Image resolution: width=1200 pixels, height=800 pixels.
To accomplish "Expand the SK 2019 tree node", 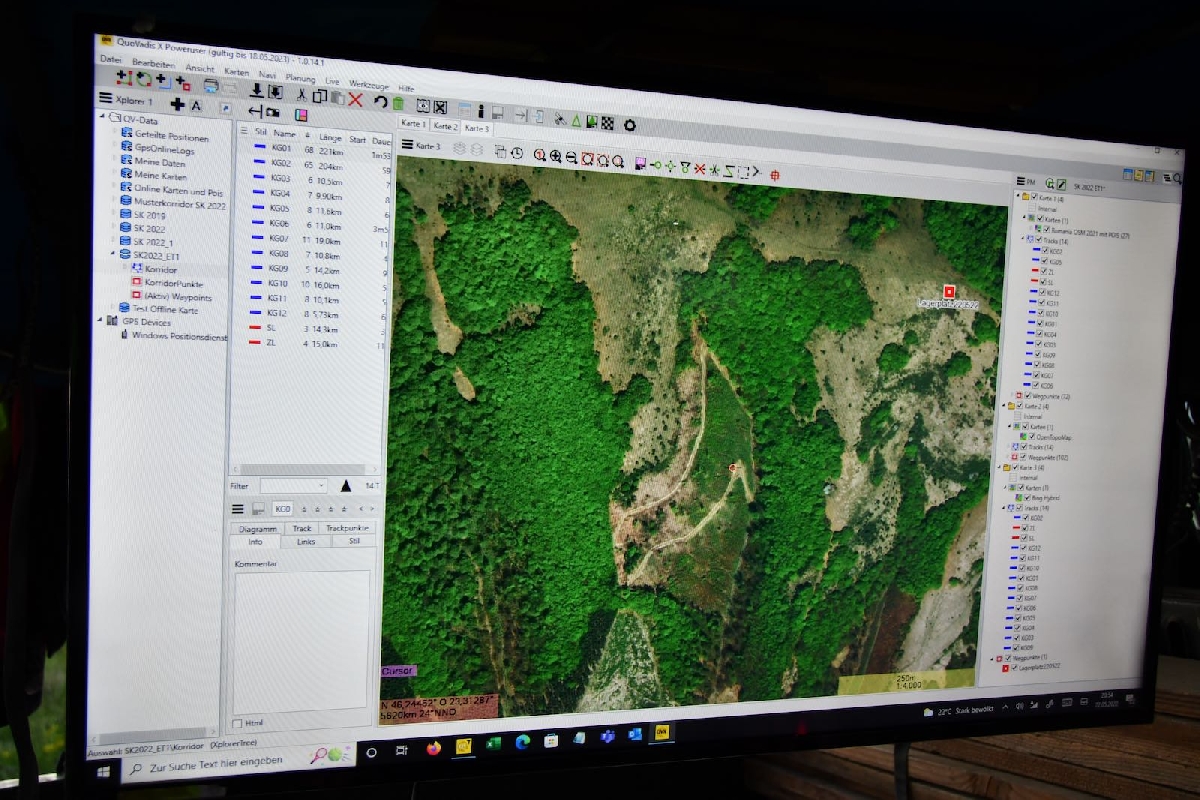I will (114, 214).
